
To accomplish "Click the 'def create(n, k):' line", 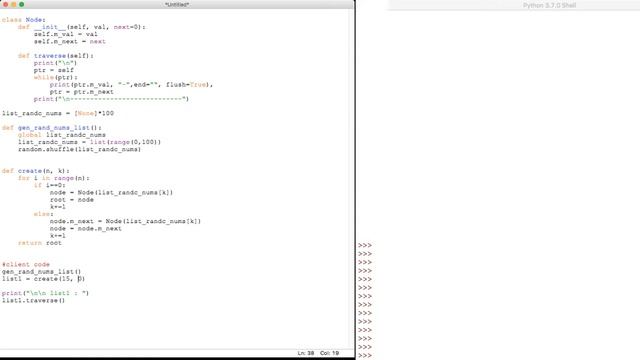I will (36, 171).
